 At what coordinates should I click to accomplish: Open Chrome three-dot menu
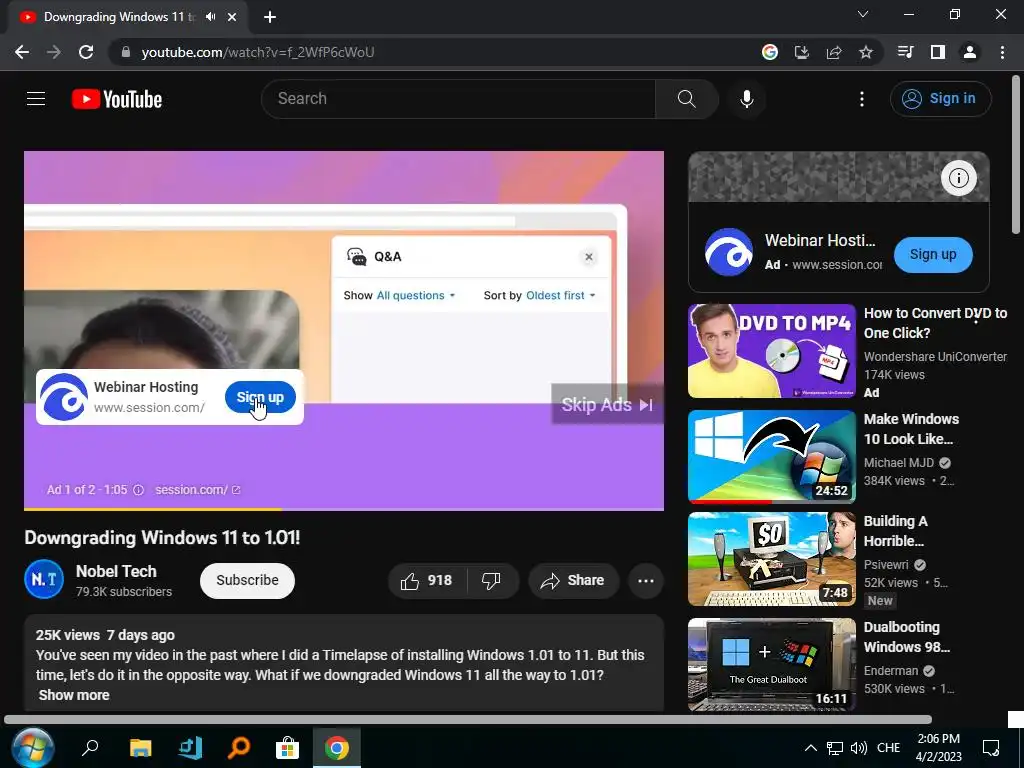click(1002, 52)
